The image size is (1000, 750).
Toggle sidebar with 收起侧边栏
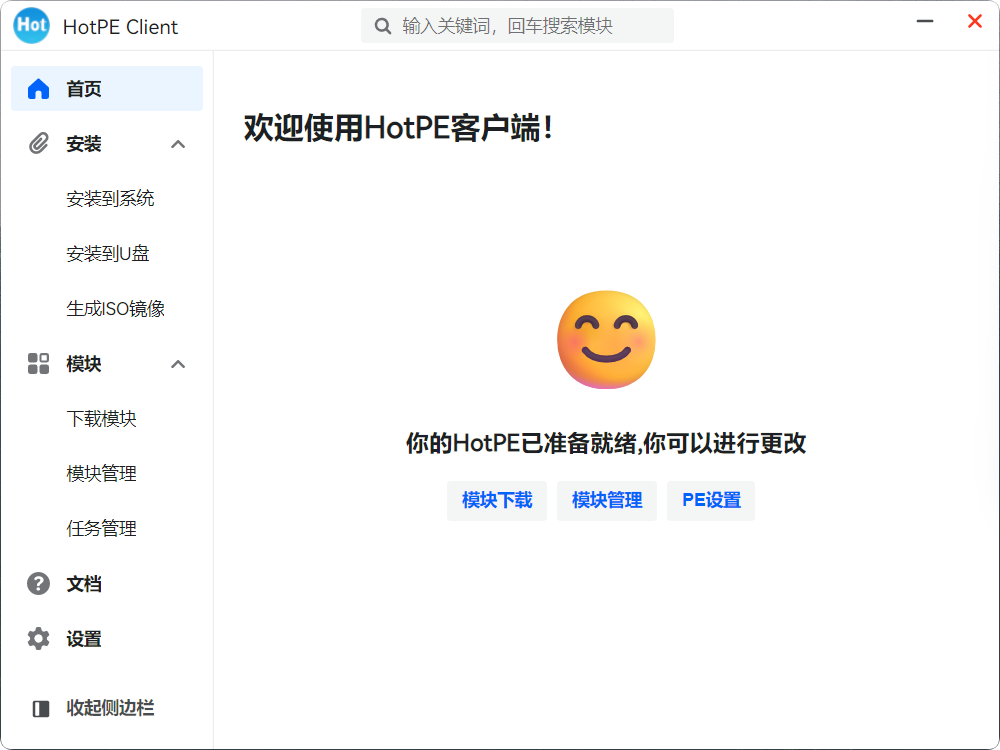pos(110,708)
